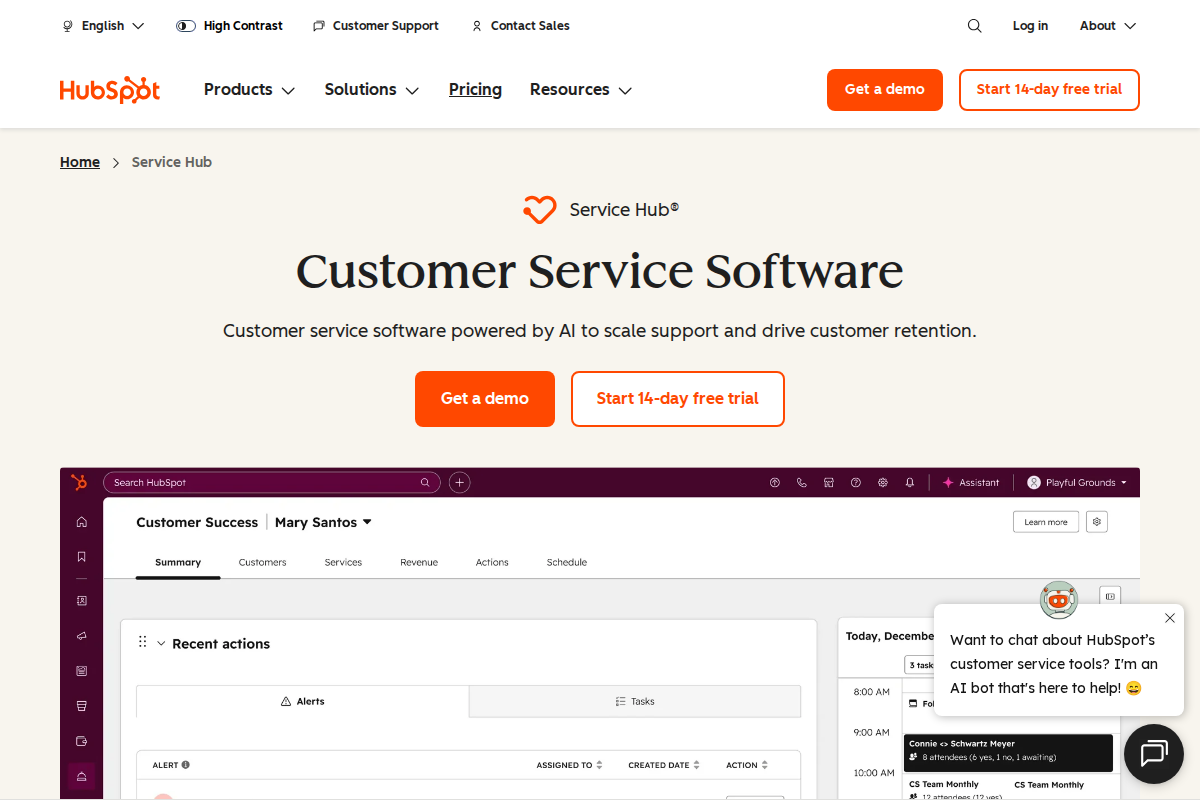
Task: Click the bookmark icon in the left sidebar
Action: [x=82, y=557]
